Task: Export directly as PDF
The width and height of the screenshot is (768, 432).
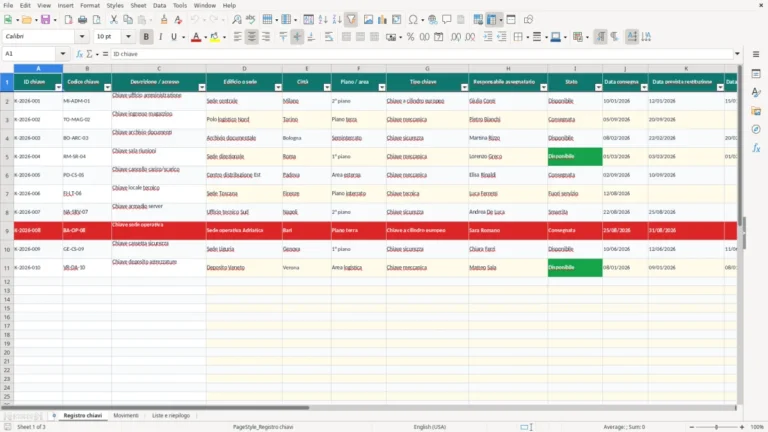Action: pos(69,20)
